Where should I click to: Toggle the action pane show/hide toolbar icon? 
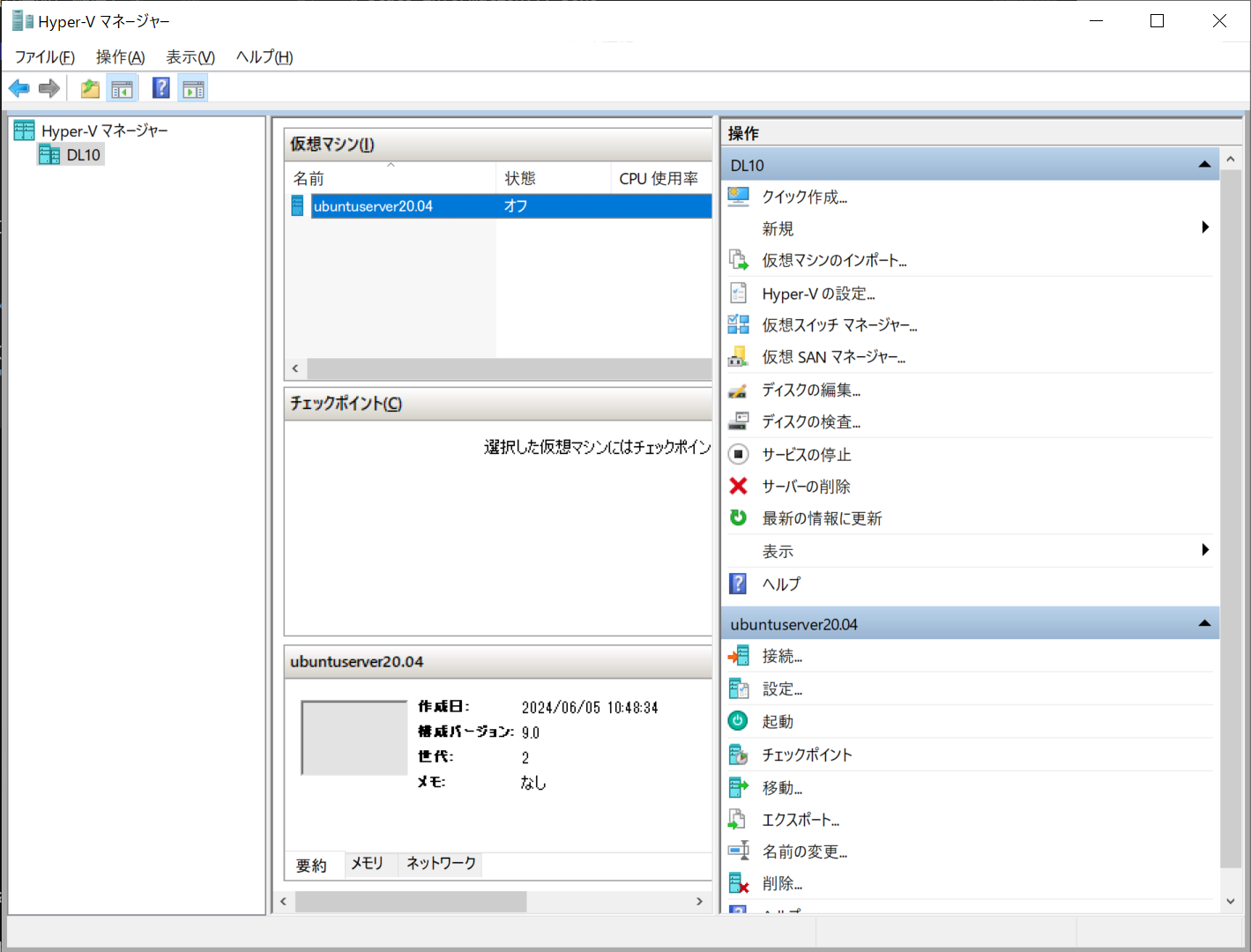[193, 88]
